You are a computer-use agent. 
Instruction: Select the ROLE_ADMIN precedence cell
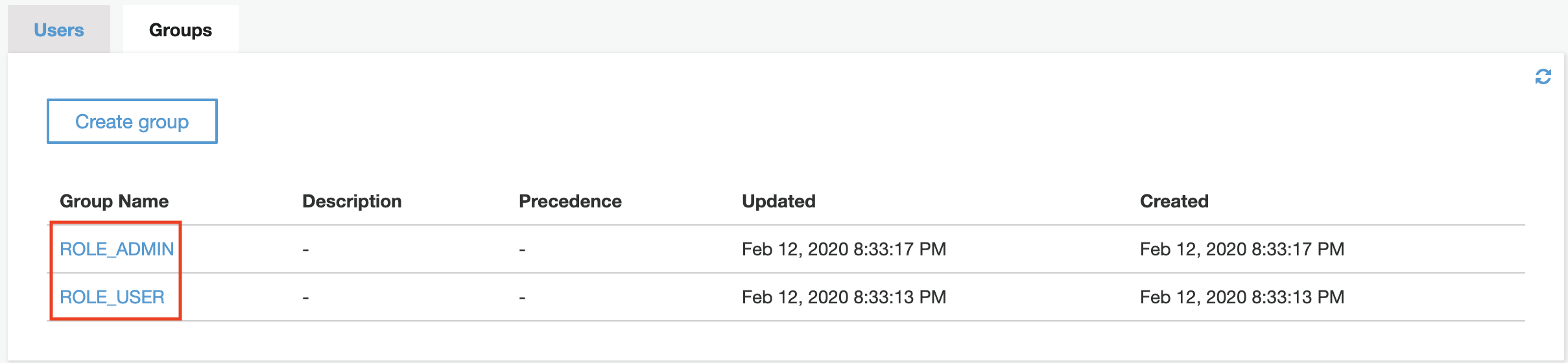coord(522,250)
